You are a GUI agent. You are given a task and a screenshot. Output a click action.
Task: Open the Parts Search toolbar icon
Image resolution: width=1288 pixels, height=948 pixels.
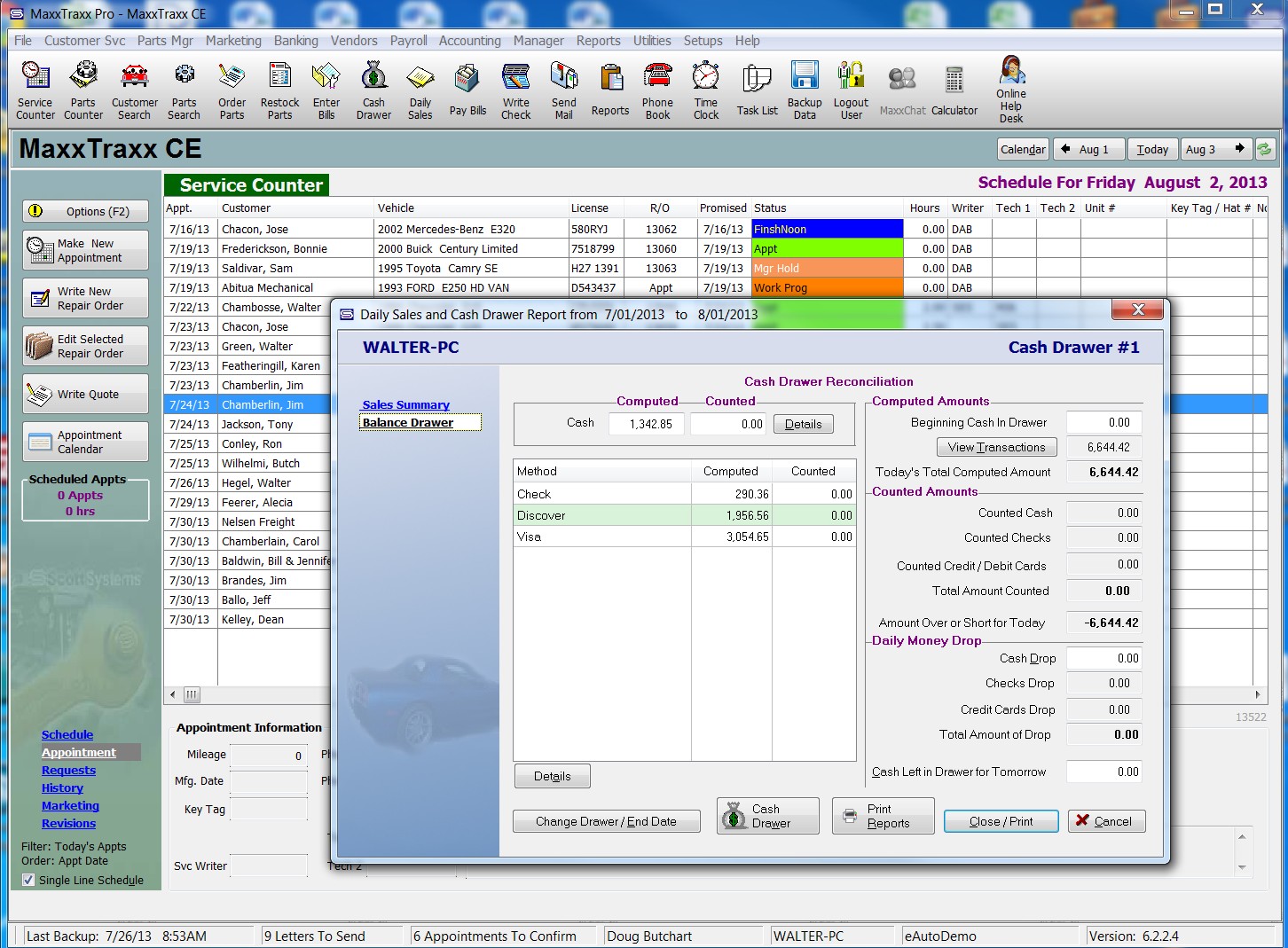185,90
